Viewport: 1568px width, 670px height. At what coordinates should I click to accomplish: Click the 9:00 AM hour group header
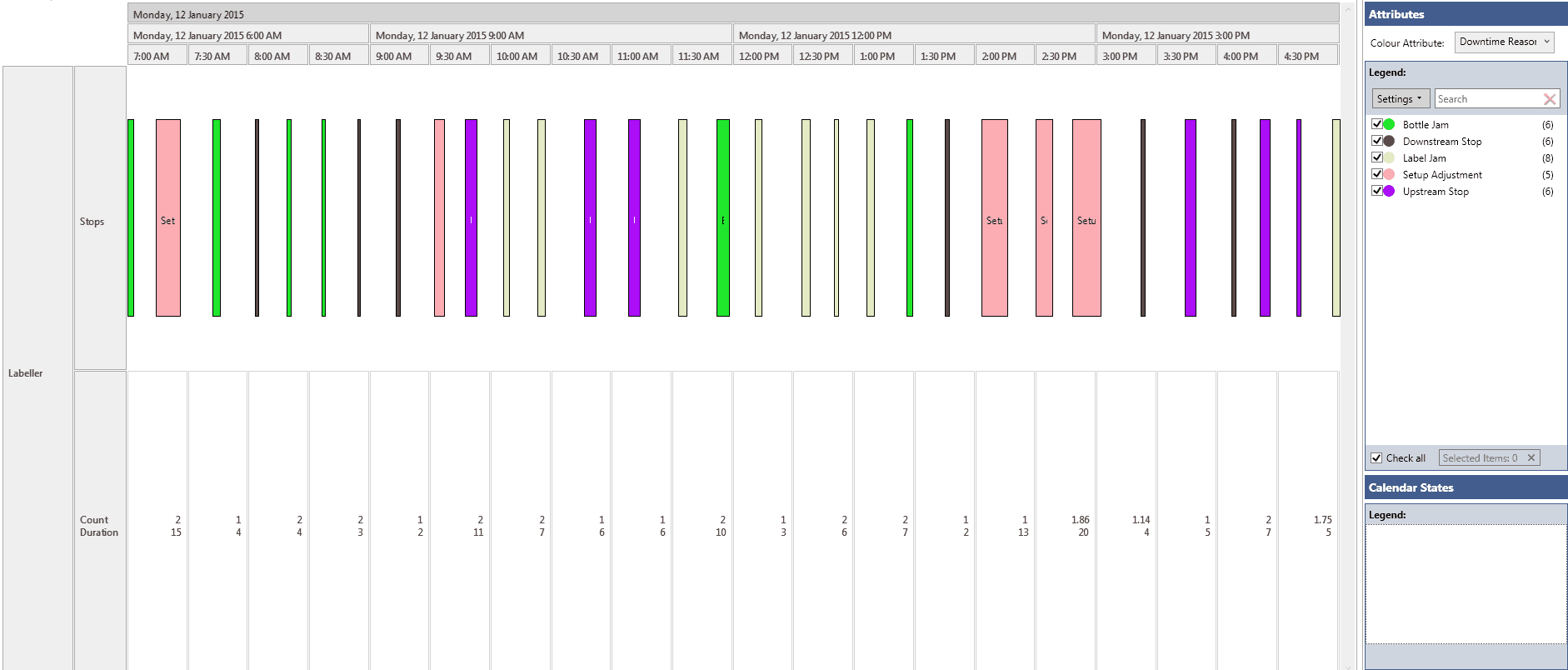550,35
